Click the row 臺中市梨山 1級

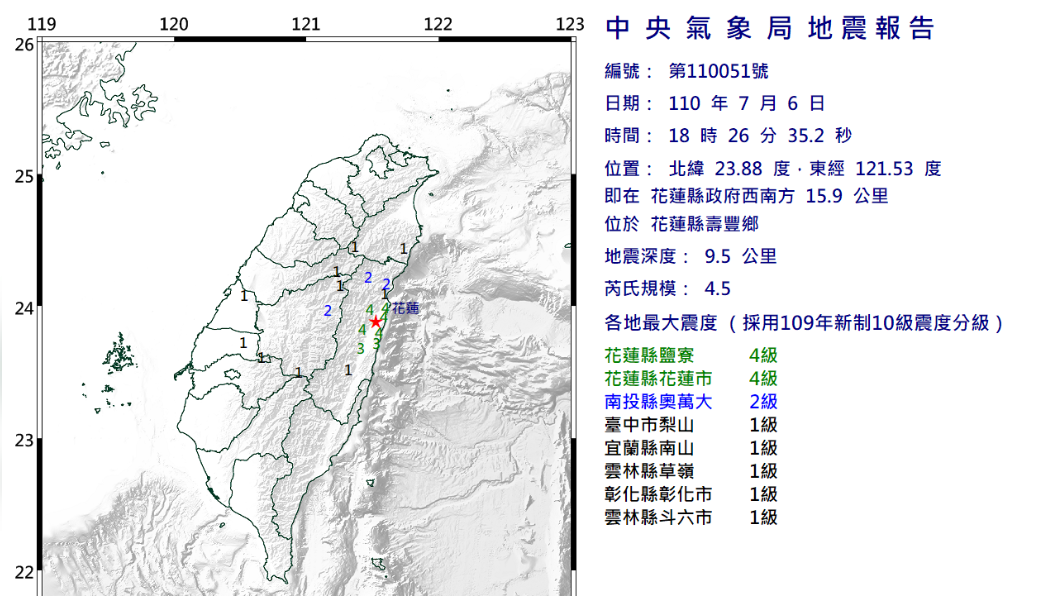[691, 424]
